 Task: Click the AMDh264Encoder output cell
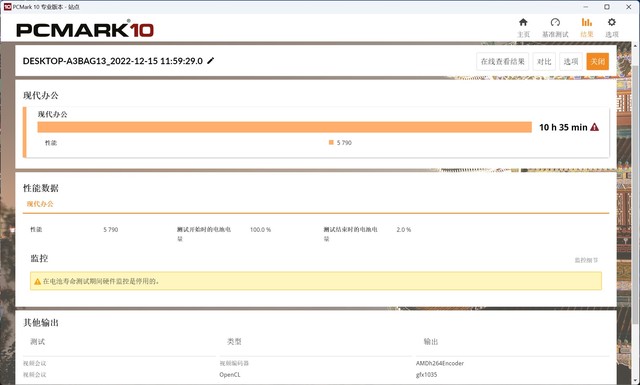pyautogui.click(x=440, y=363)
